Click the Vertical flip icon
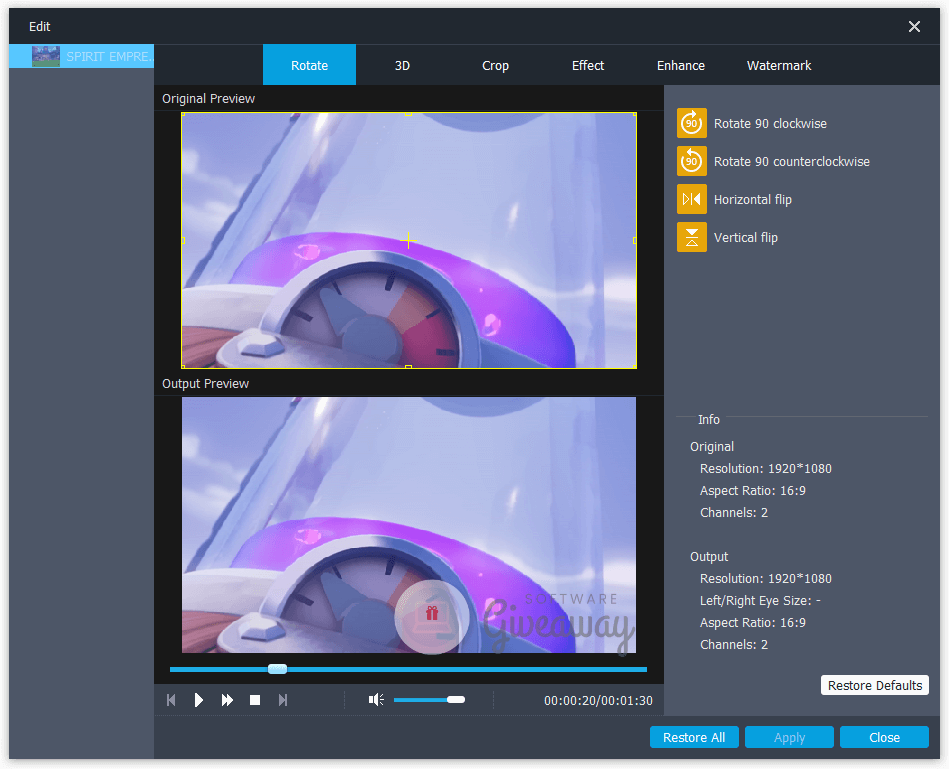 691,237
